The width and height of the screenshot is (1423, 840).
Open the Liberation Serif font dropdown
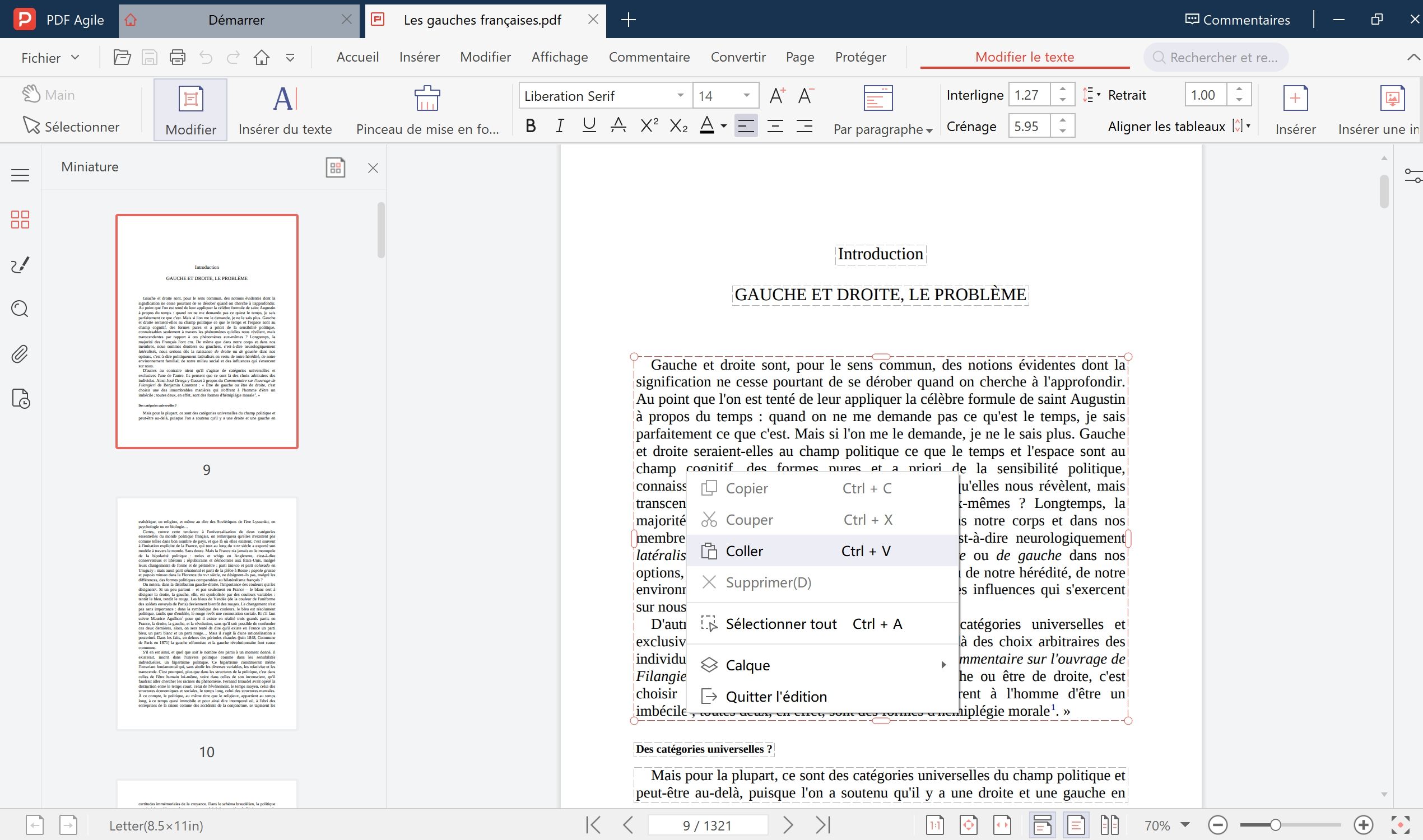point(680,96)
